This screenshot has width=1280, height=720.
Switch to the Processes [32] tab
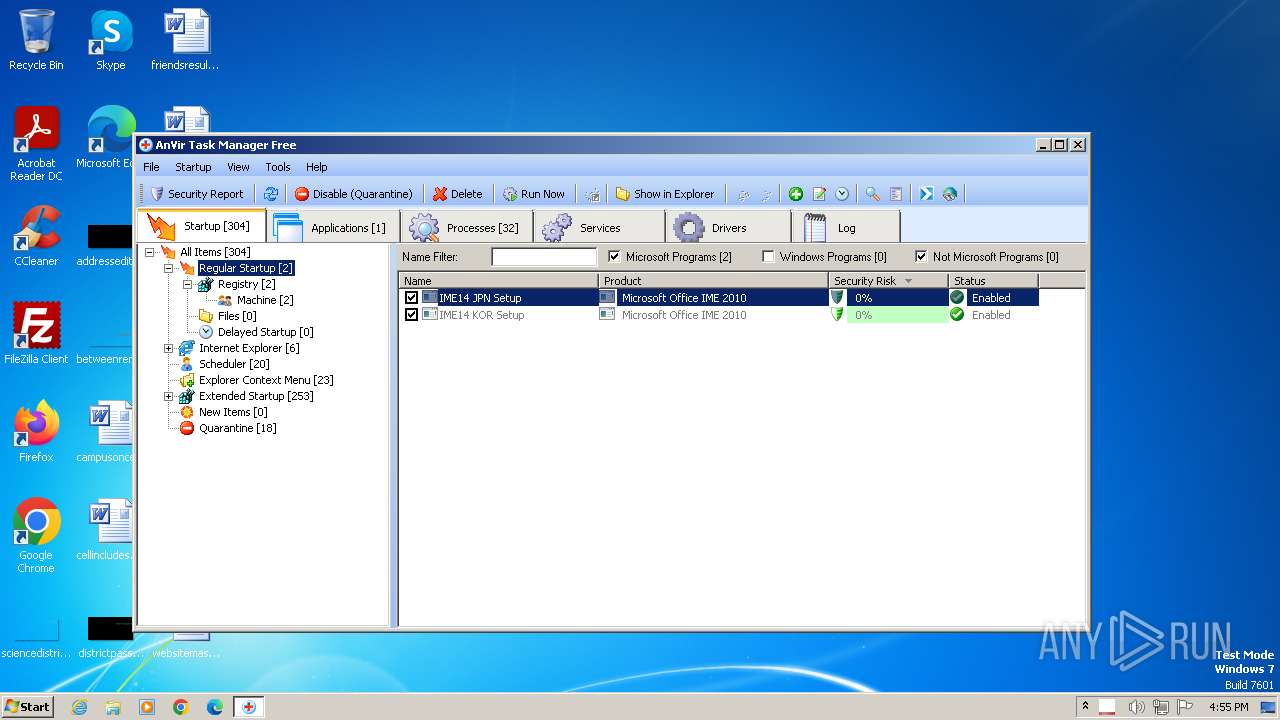pyautogui.click(x=466, y=227)
